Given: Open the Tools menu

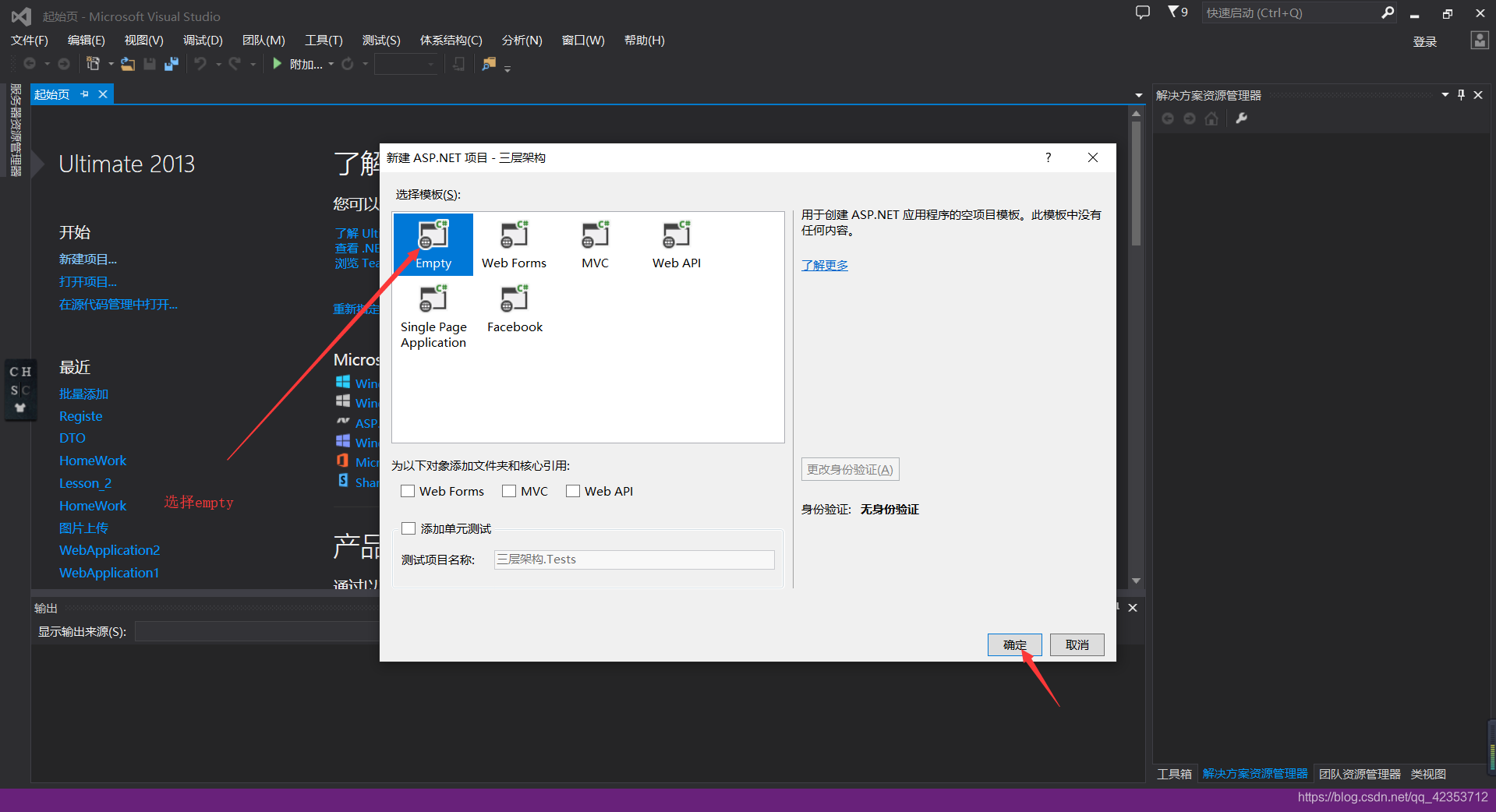Looking at the screenshot, I should [324, 41].
